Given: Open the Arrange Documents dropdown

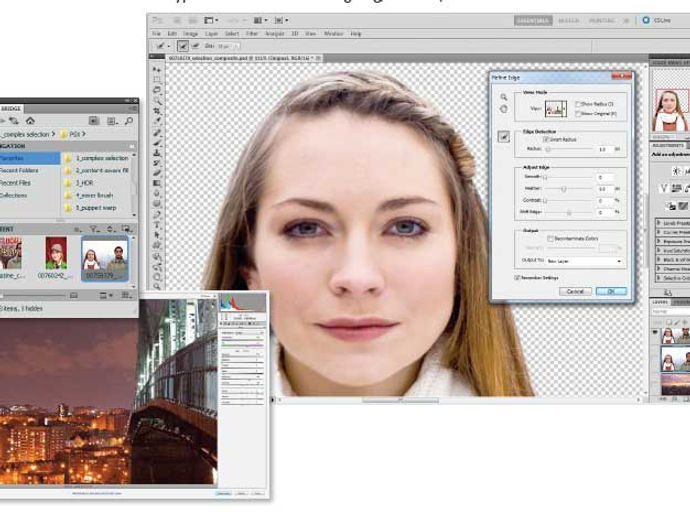Looking at the screenshot, I should point(260,20).
